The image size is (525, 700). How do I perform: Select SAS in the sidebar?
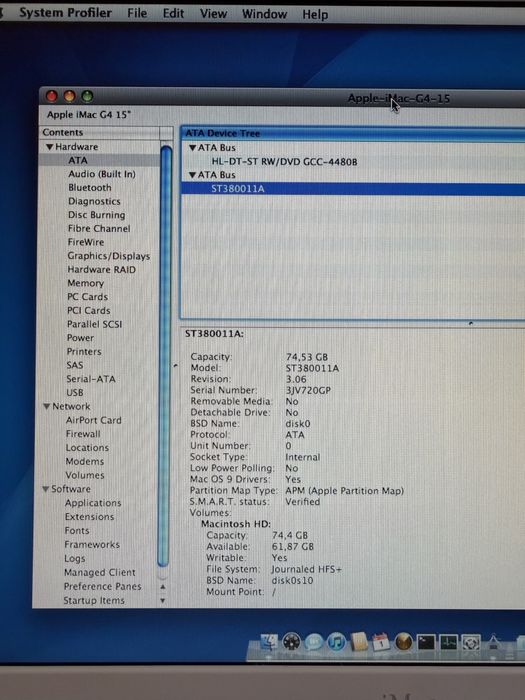click(75, 365)
